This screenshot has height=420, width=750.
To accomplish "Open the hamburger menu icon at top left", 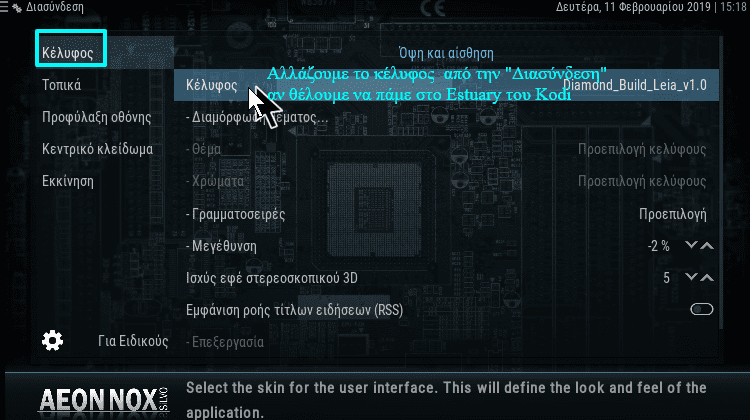I will click(x=4, y=7).
